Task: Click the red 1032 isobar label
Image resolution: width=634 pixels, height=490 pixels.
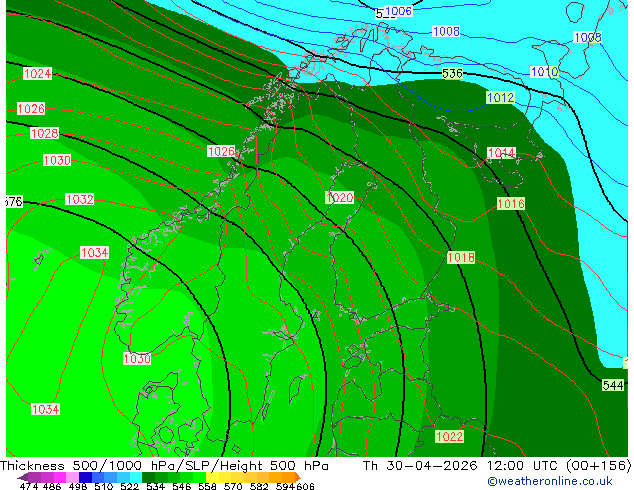Action: 80,199
